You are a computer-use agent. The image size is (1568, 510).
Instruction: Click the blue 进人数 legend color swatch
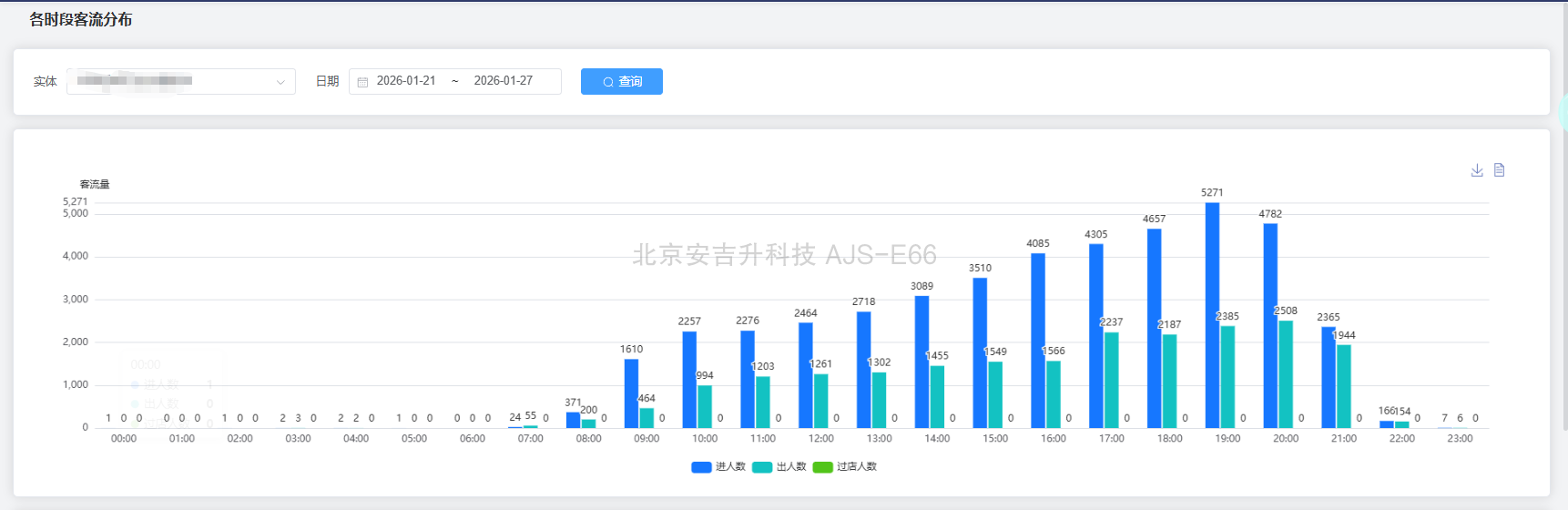[x=701, y=467]
